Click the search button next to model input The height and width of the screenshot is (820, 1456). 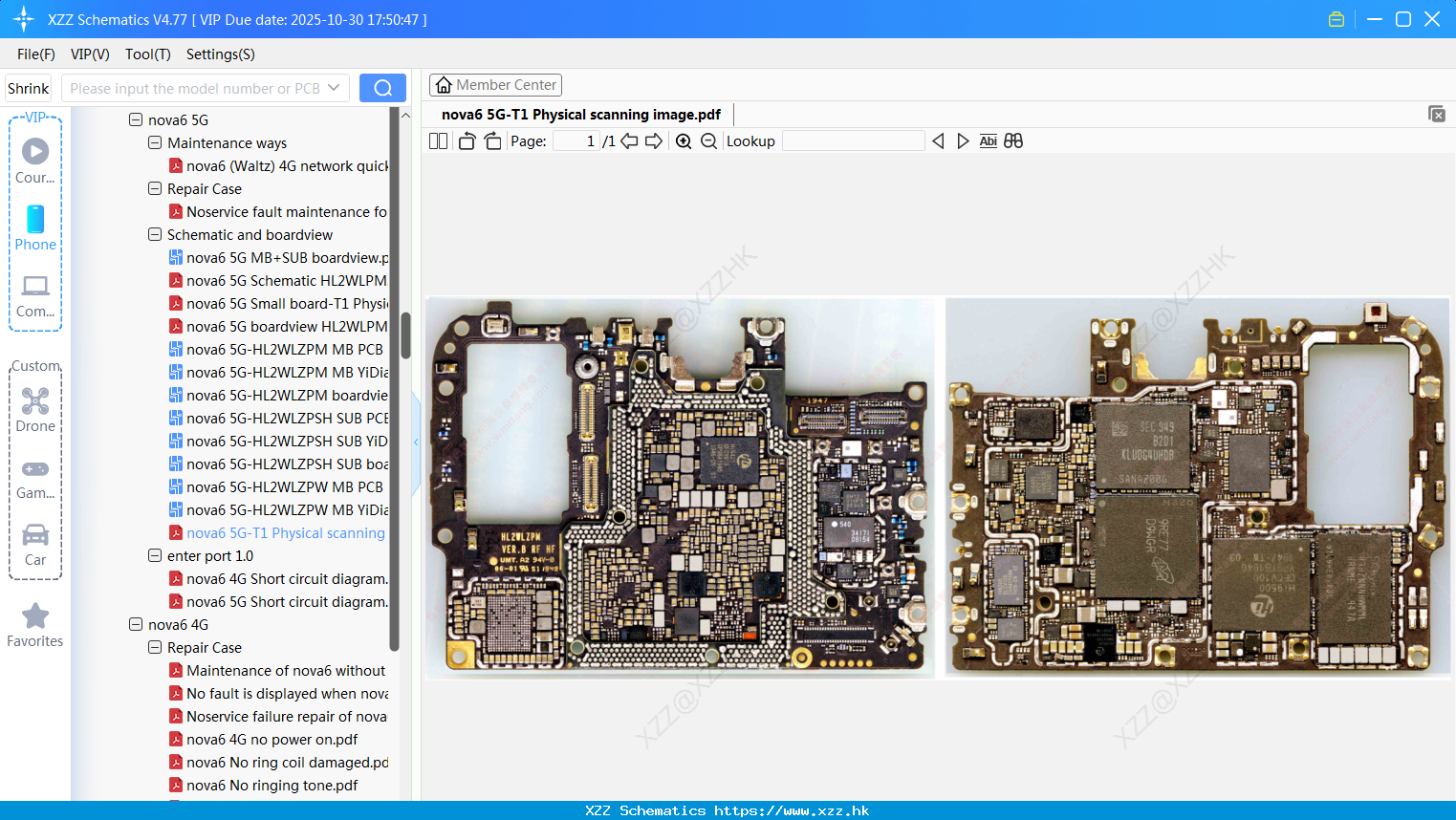pyautogui.click(x=382, y=88)
